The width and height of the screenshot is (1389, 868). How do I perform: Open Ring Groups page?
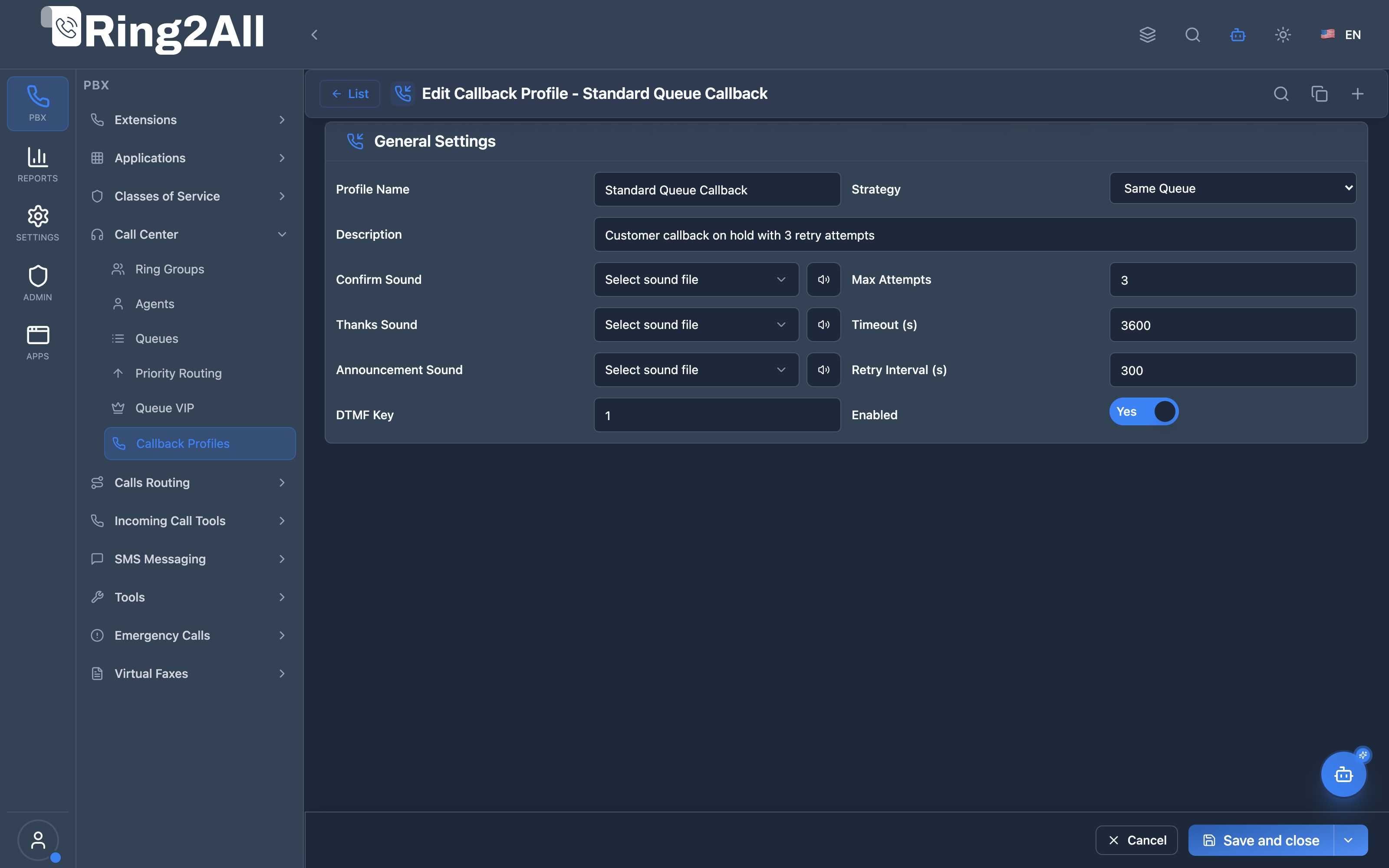(200, 269)
